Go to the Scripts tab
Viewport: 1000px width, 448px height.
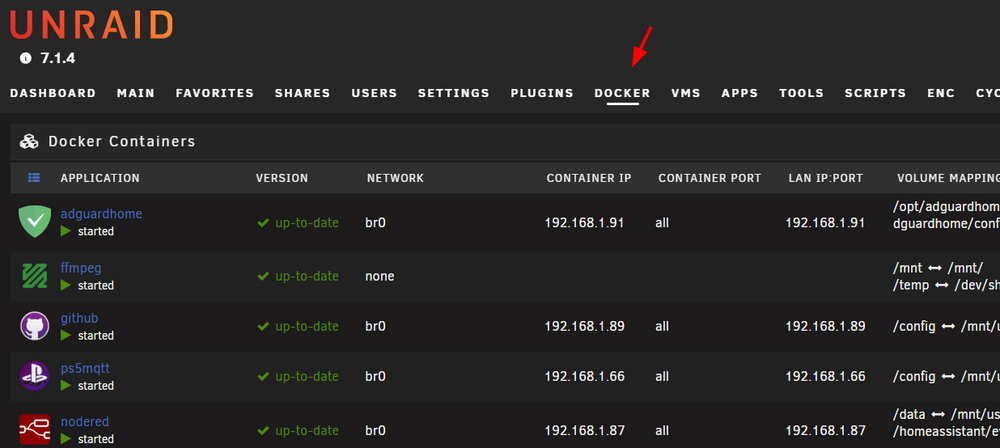(x=876, y=93)
